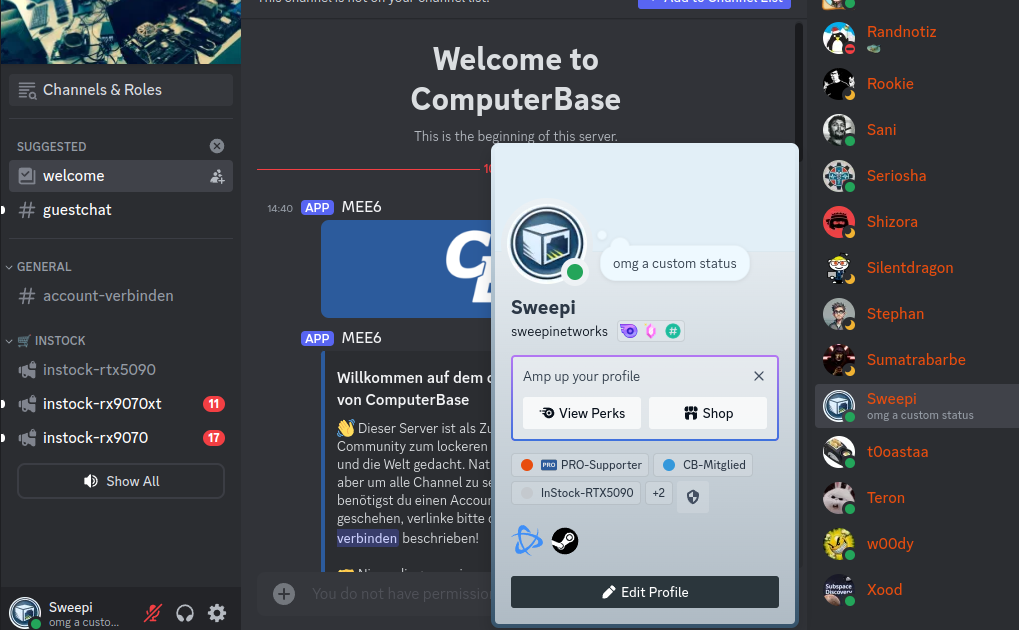Open the guestchat channel
1019x630 pixels.
[x=121, y=210]
